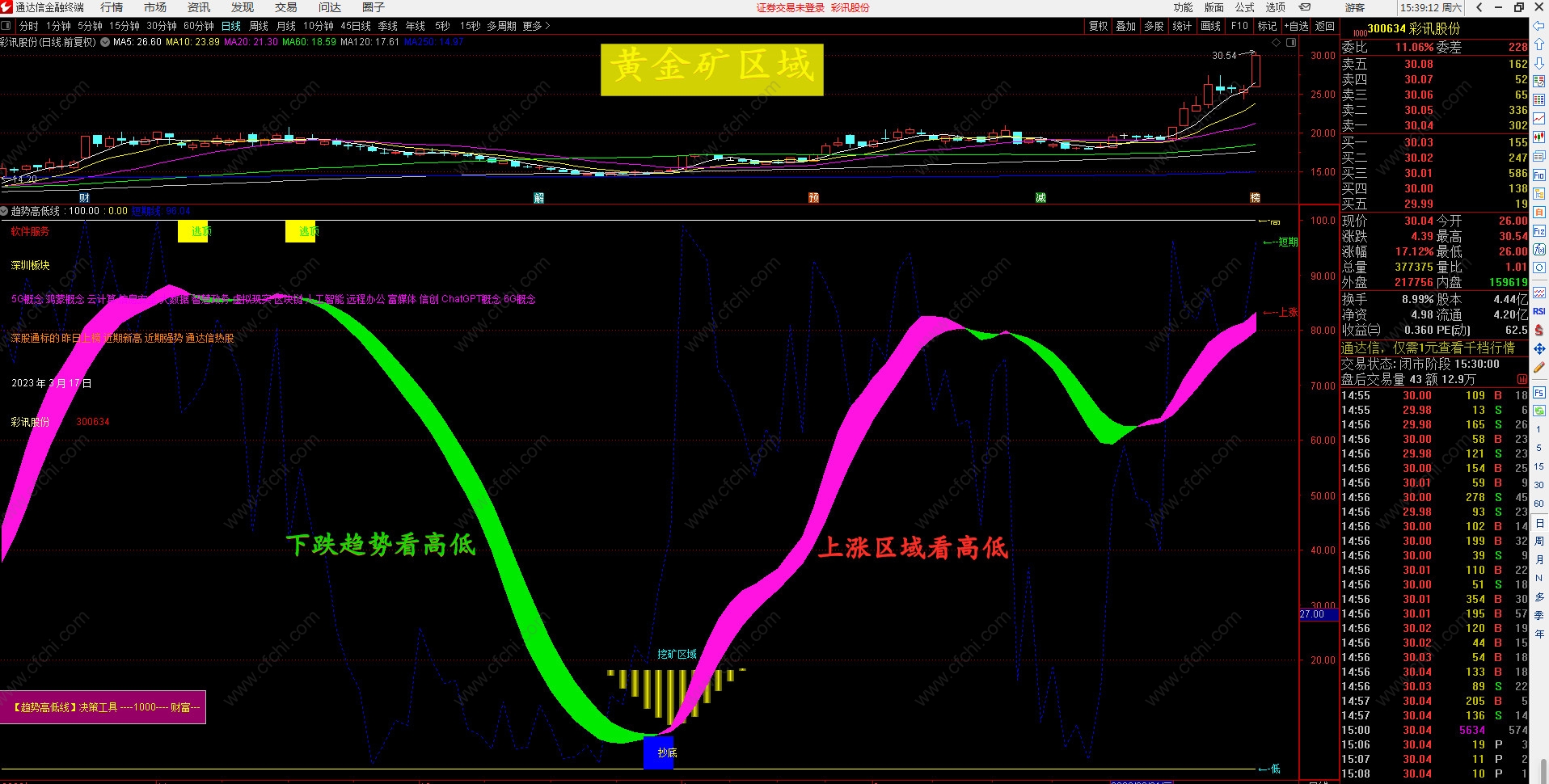Open the RSI indicator icon

point(1539,311)
